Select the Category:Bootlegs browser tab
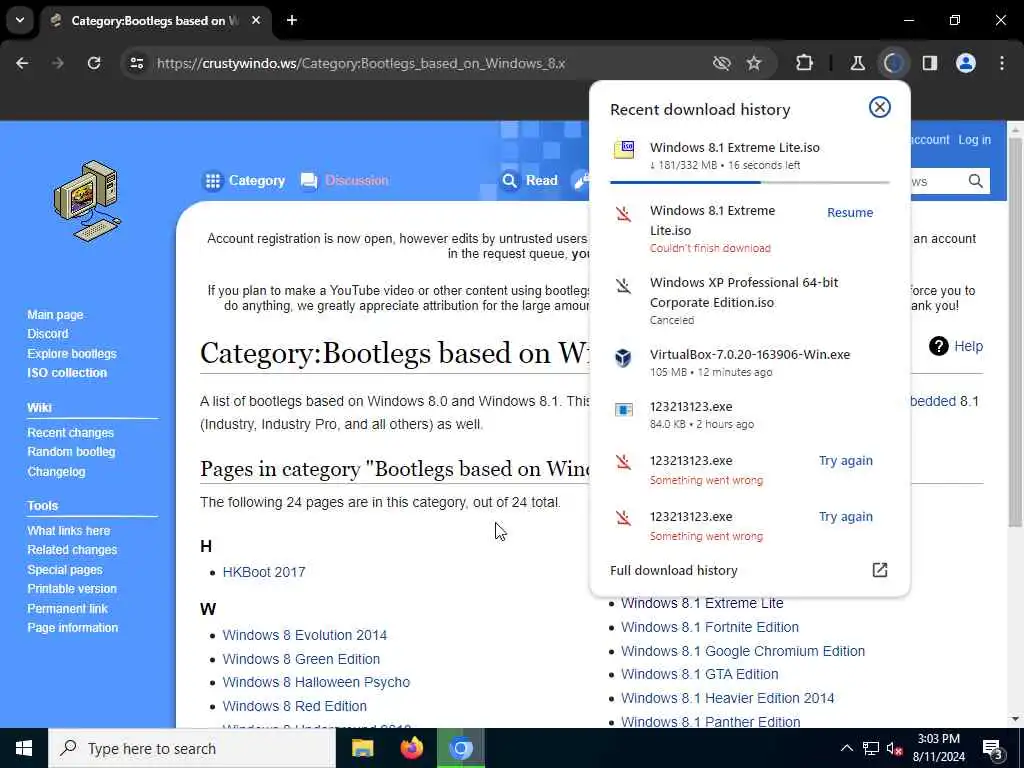1024x768 pixels. click(x=157, y=21)
